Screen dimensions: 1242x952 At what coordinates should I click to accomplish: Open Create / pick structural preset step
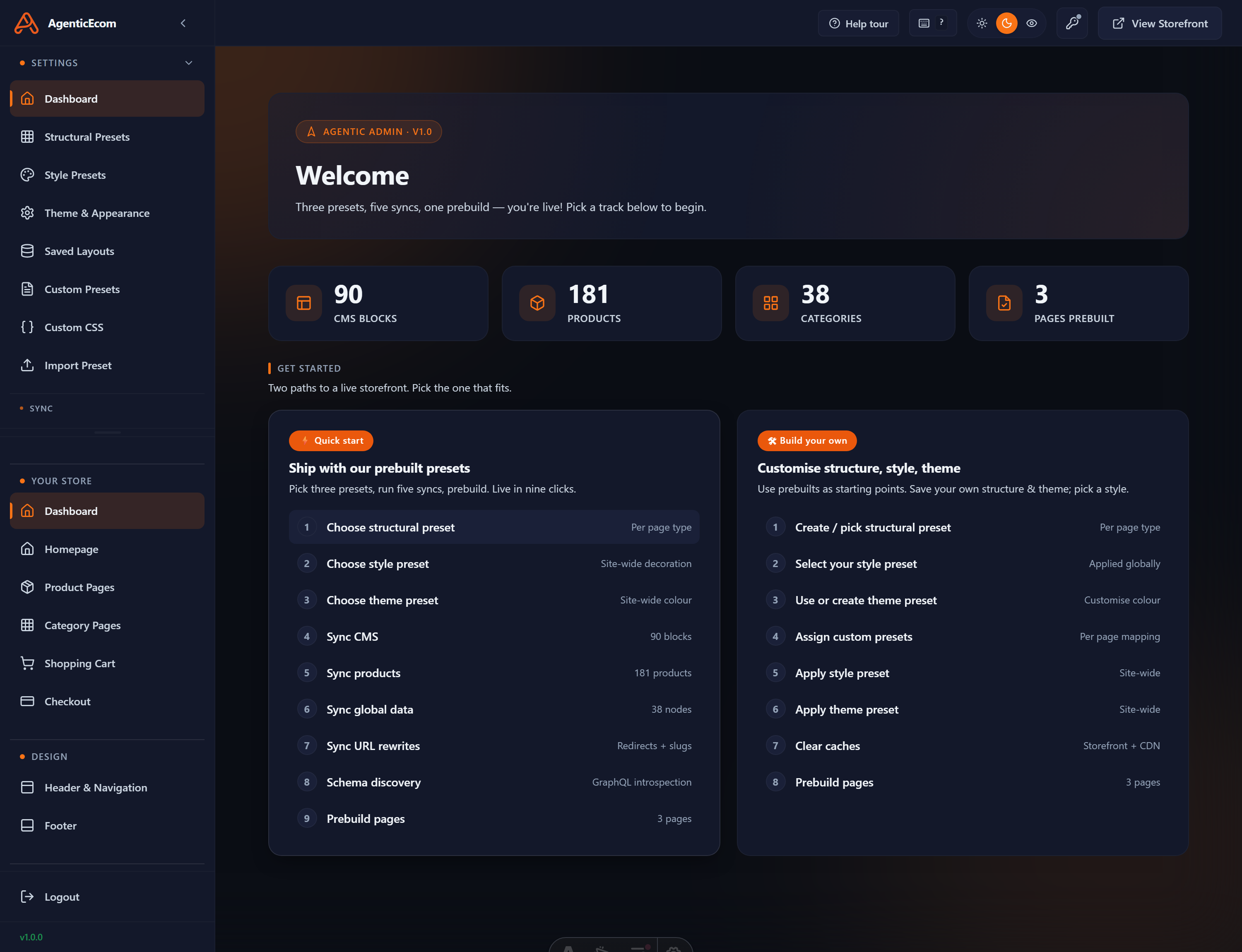click(963, 527)
